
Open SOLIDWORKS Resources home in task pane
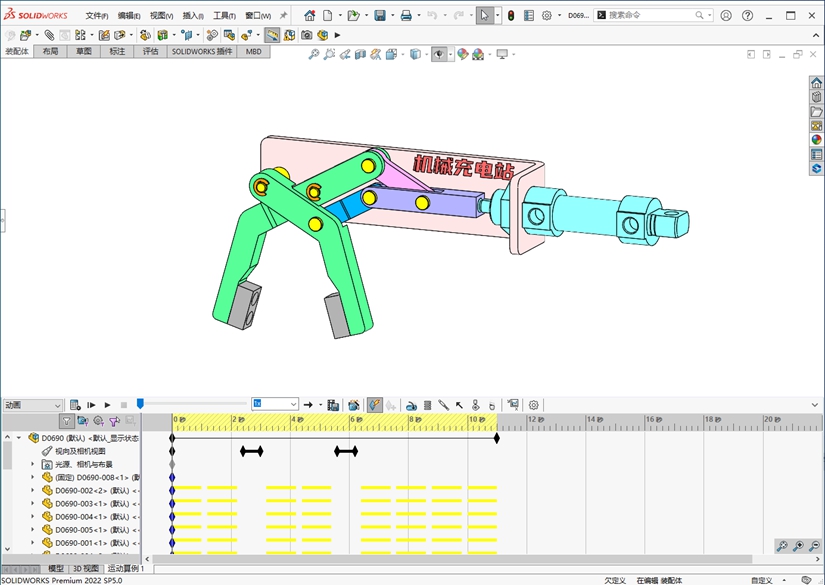click(816, 83)
